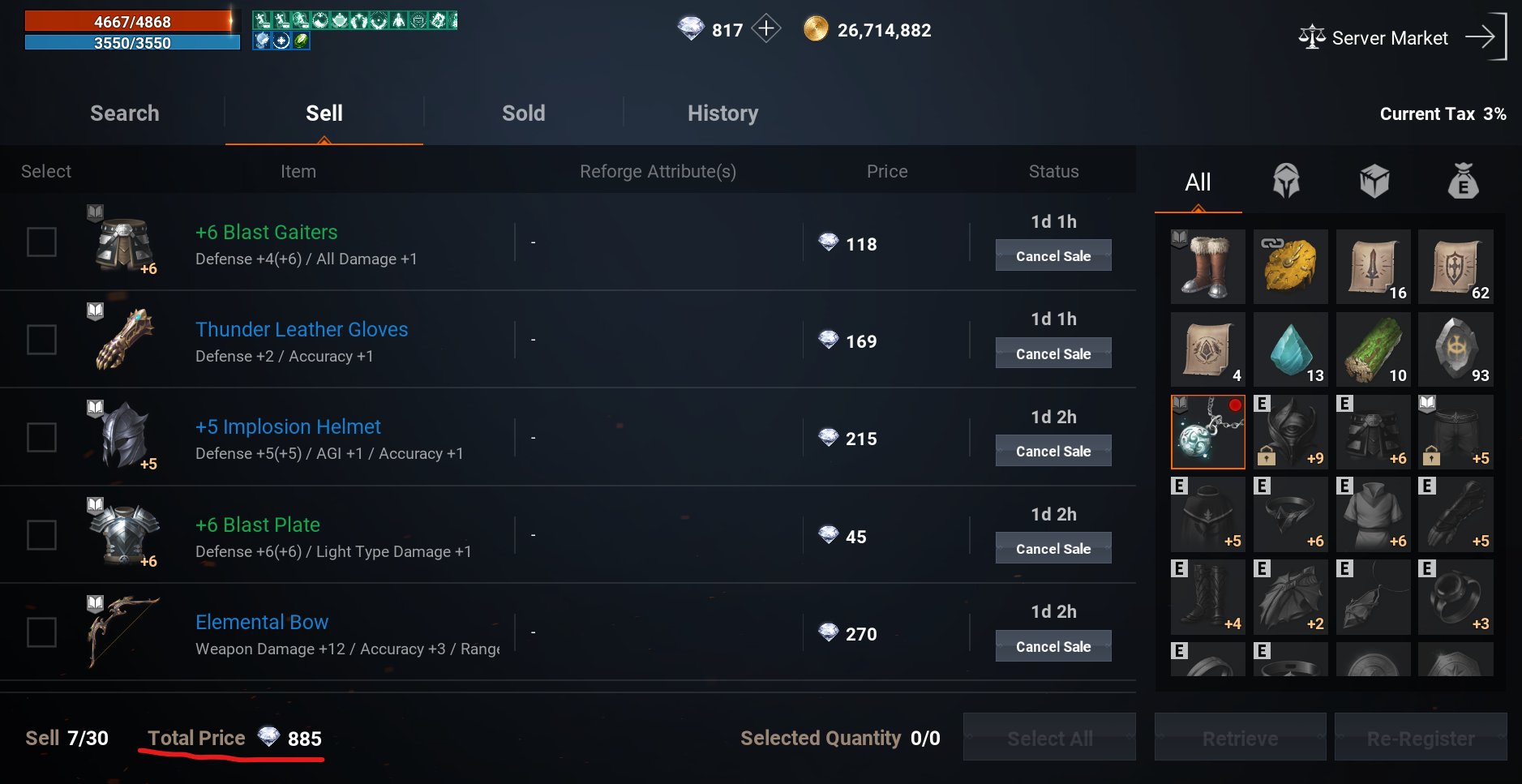1522x784 pixels.
Task: View the History tab
Action: tap(722, 114)
